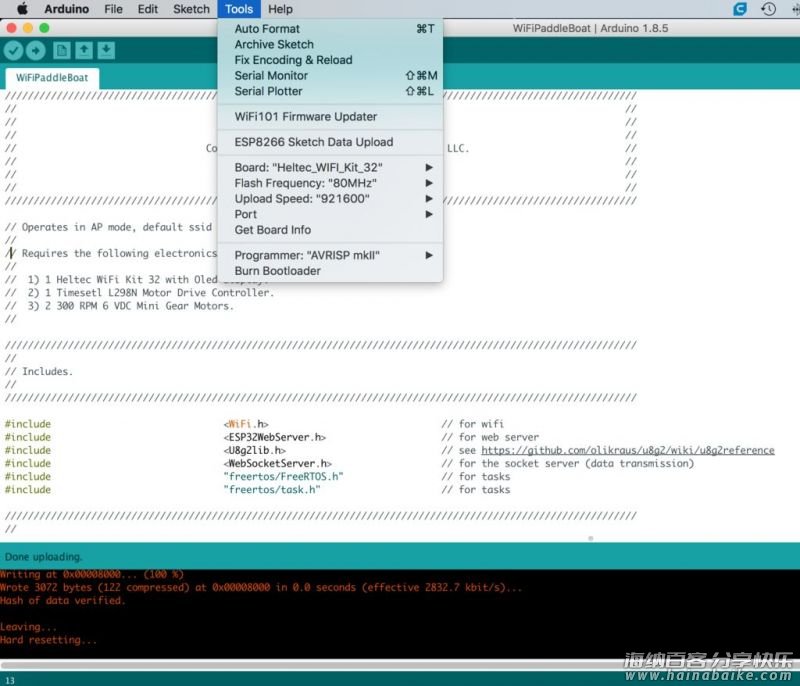Choose Auto Format from Tools menu

tap(330, 29)
